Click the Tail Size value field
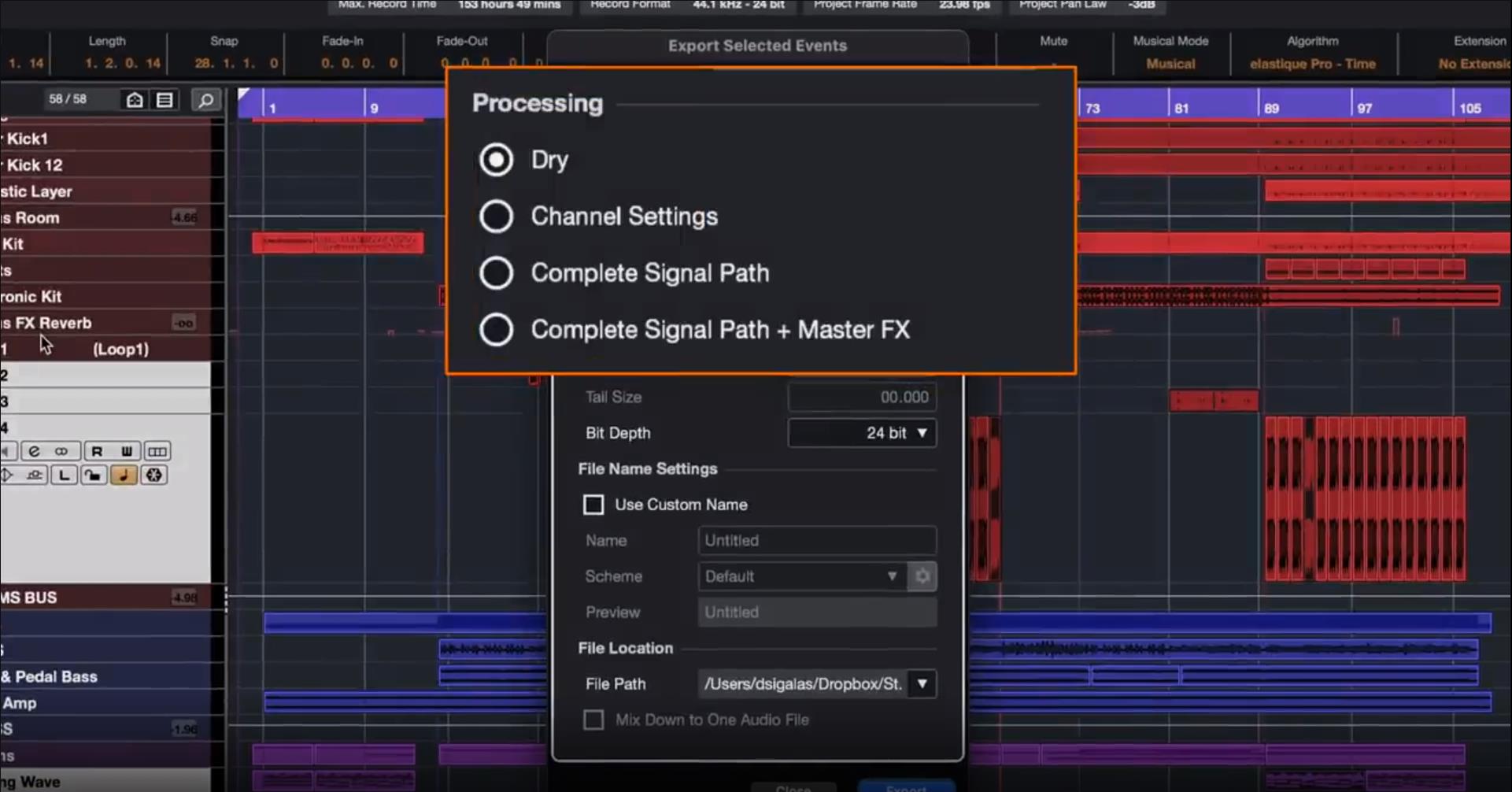 tap(862, 398)
